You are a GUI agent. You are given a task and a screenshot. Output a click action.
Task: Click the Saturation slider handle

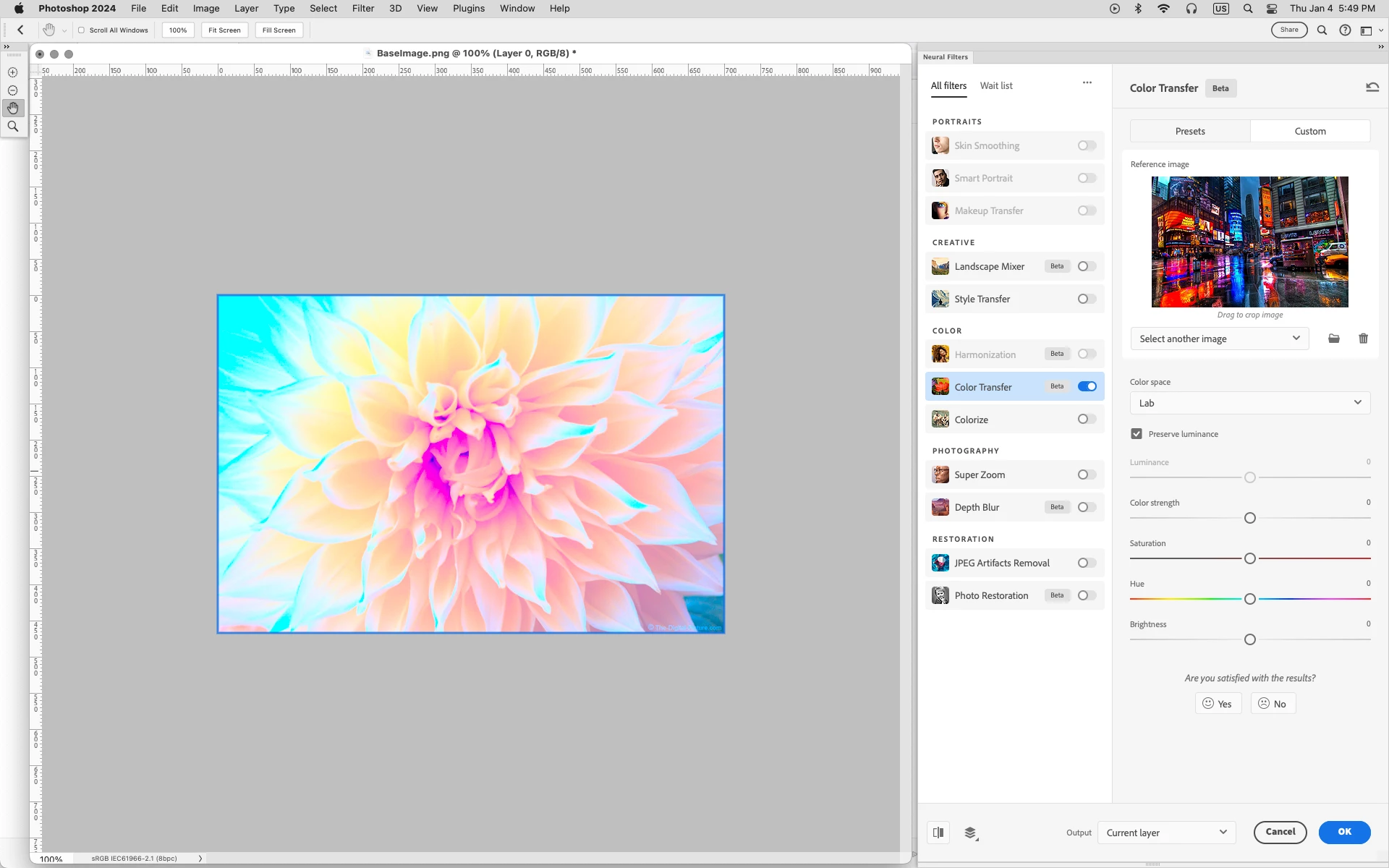point(1249,558)
